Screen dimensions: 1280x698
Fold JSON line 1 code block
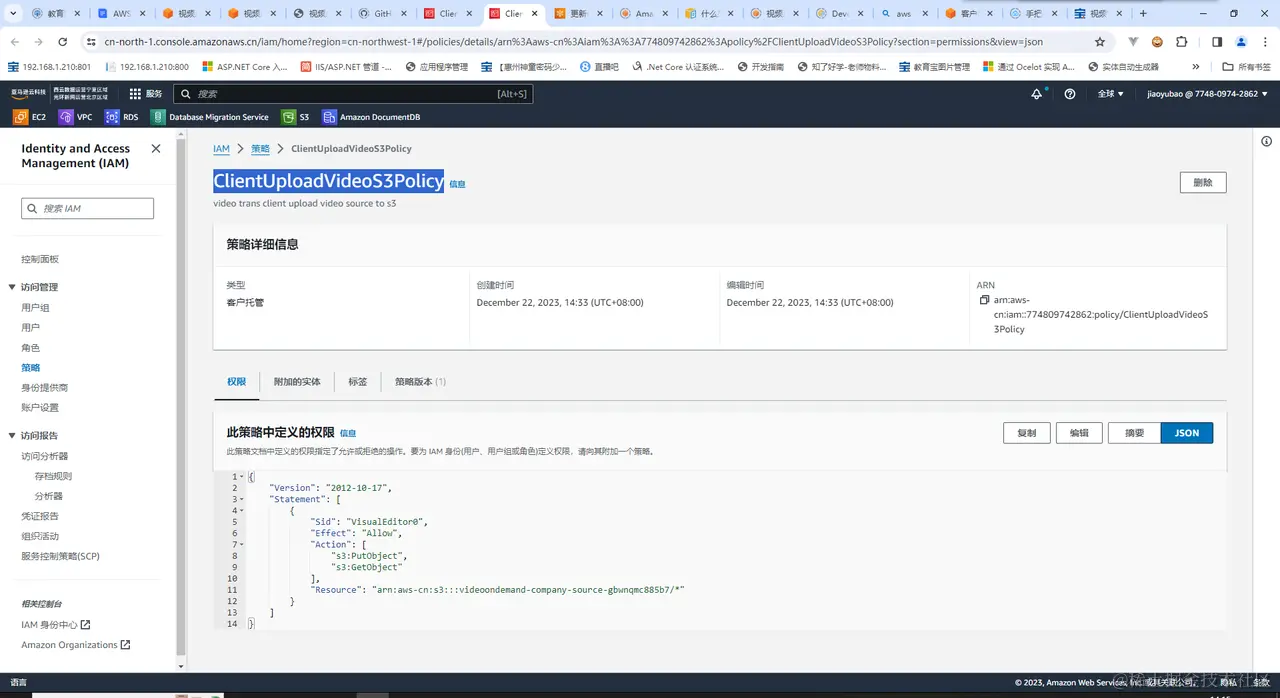tap(242, 477)
